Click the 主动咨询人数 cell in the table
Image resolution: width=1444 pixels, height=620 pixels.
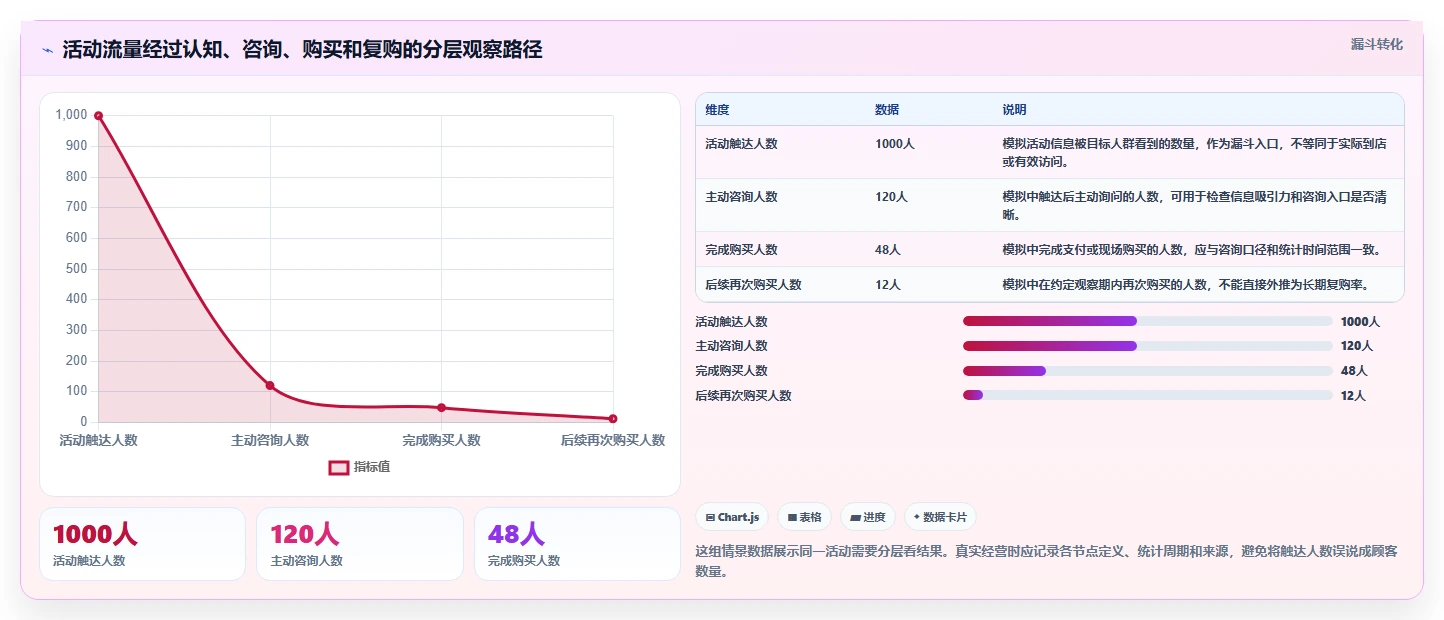pos(741,197)
